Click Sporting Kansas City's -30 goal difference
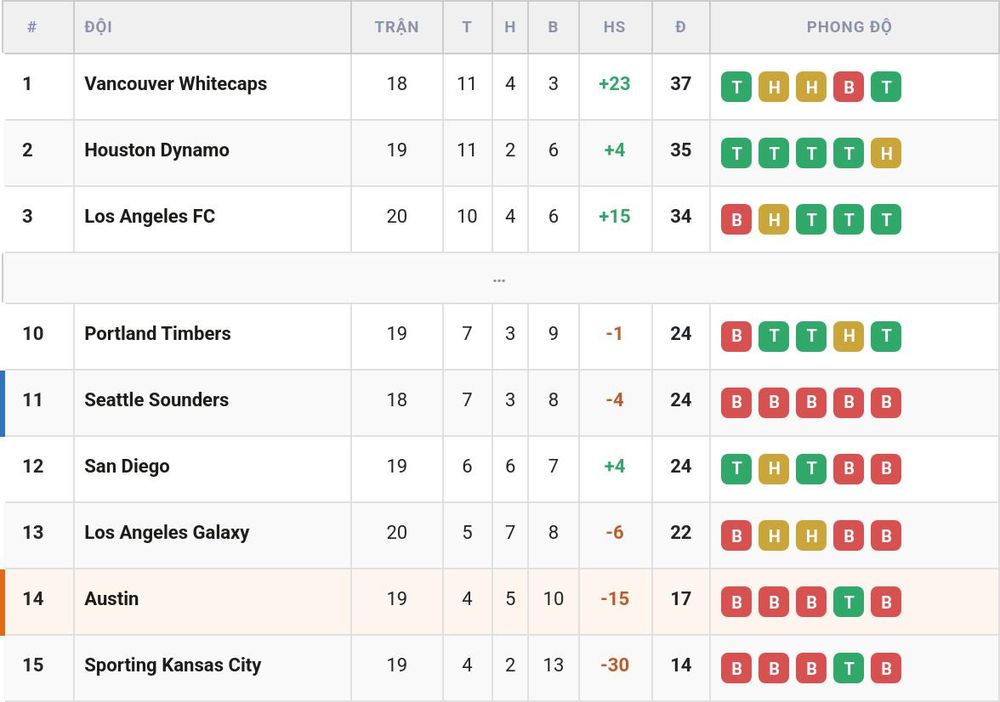 tap(615, 665)
